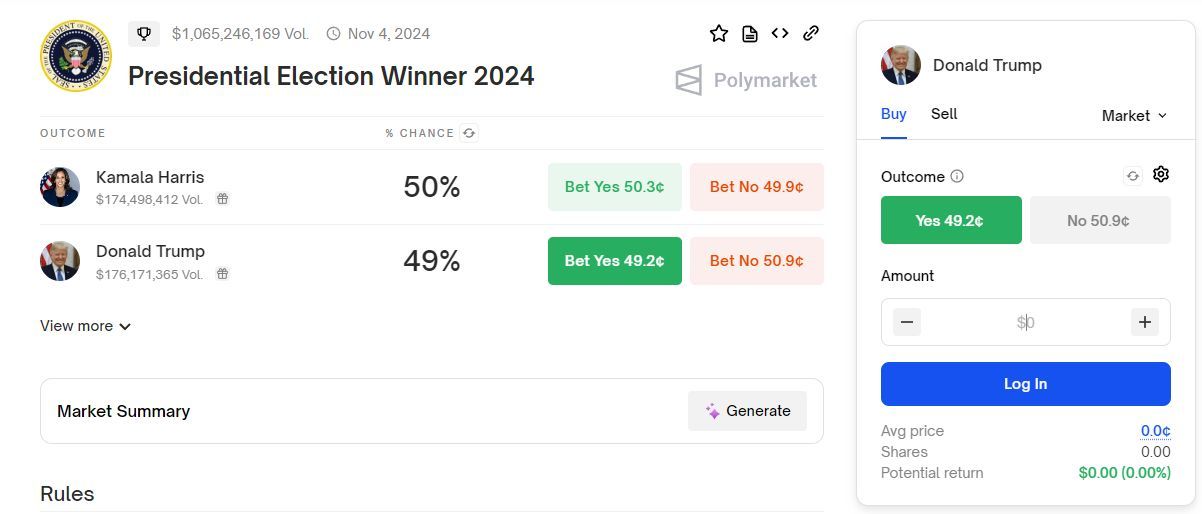This screenshot has width=1202, height=514.
Task: Expand the View more outcomes list
Action: (86, 326)
